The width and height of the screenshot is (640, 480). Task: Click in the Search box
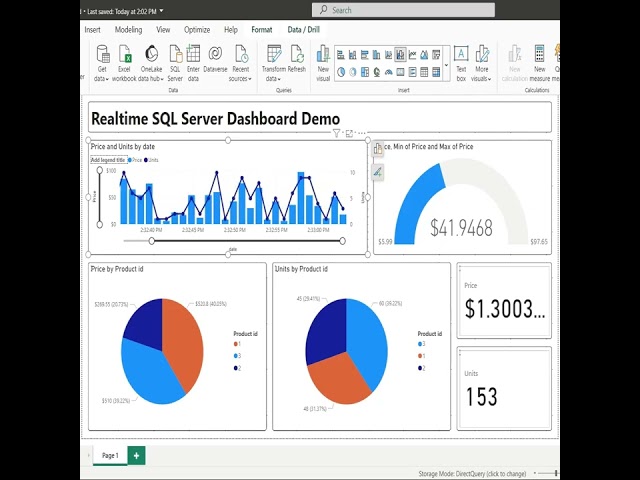point(403,10)
